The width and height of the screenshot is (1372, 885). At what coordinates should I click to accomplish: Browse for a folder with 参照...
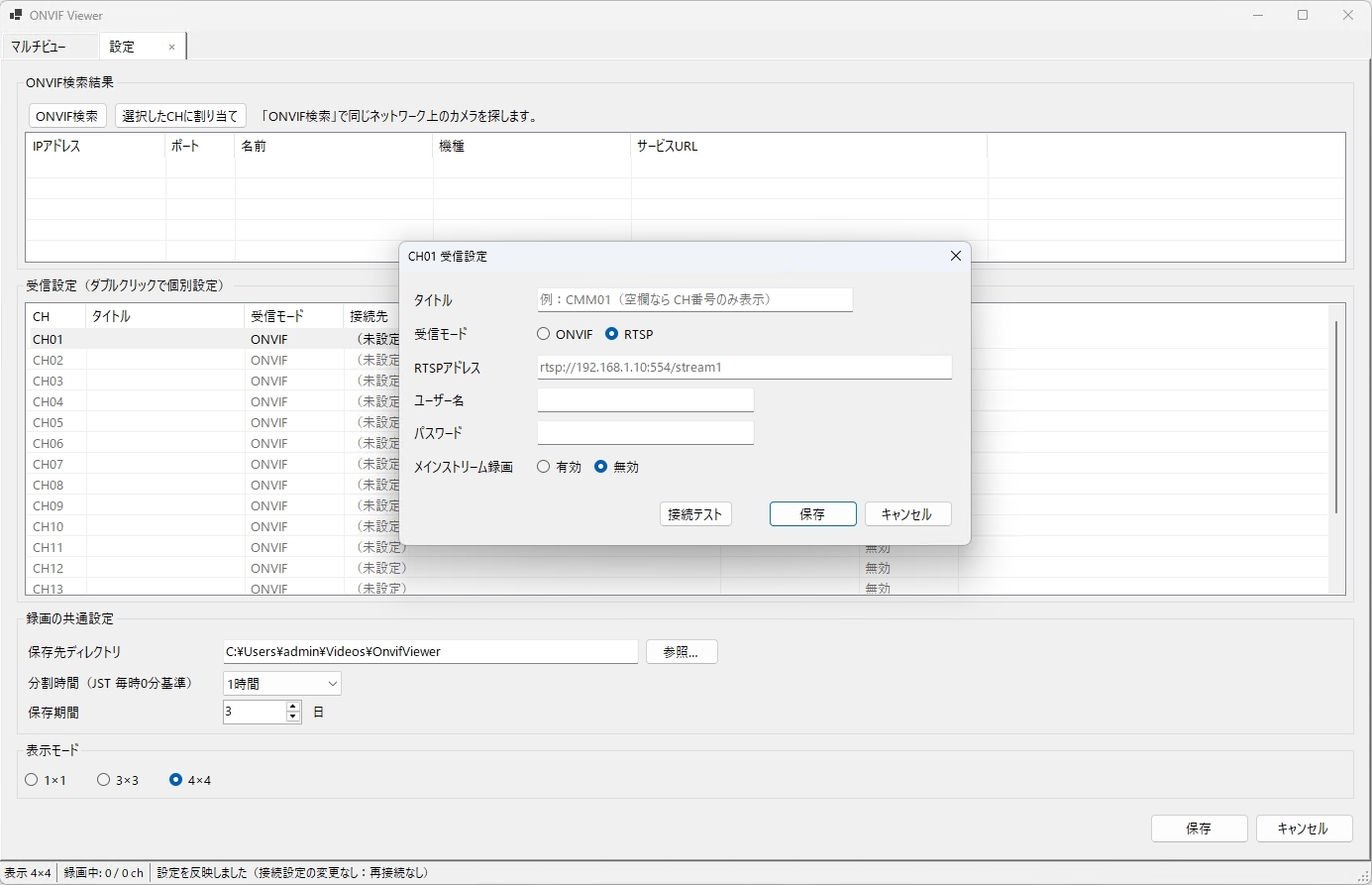pos(682,652)
